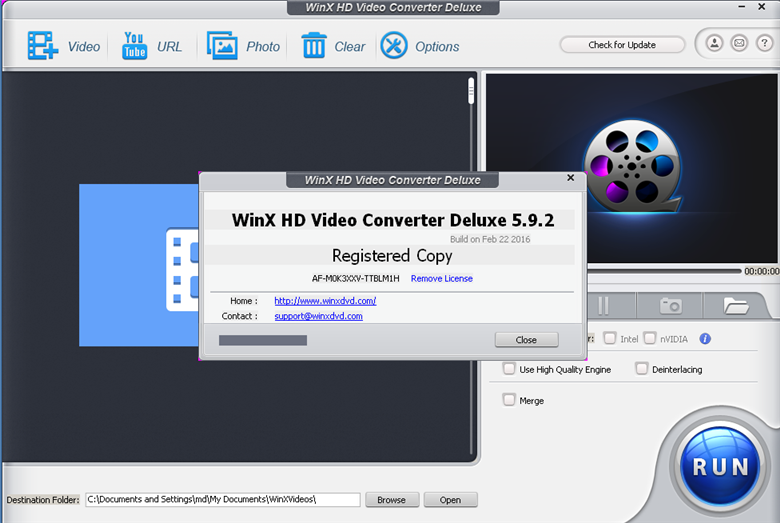The image size is (780, 523).
Task: Enable the nVIDIA hardware acceleration checkbox
Action: coord(650,339)
